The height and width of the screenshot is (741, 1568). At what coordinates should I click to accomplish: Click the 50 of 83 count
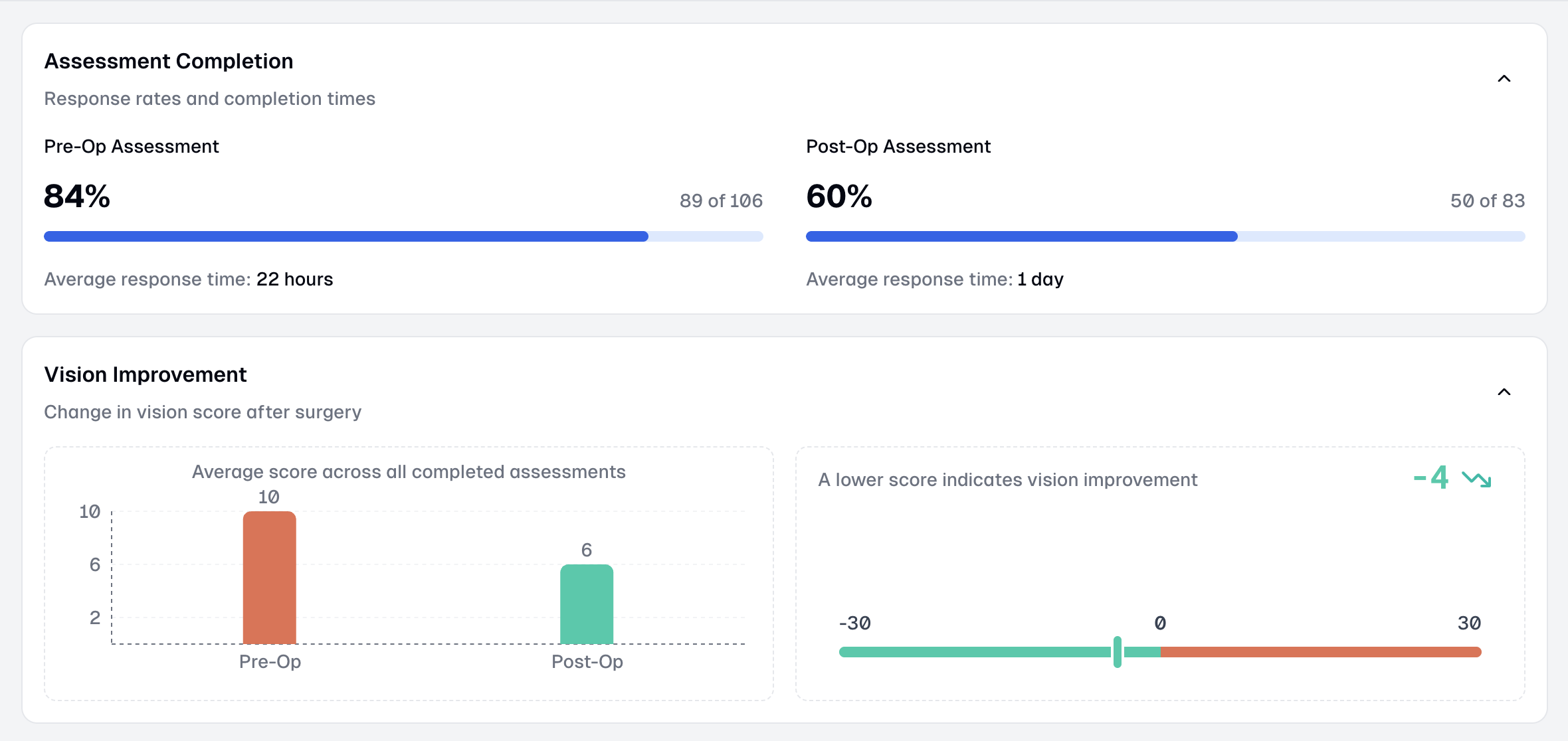click(1487, 201)
